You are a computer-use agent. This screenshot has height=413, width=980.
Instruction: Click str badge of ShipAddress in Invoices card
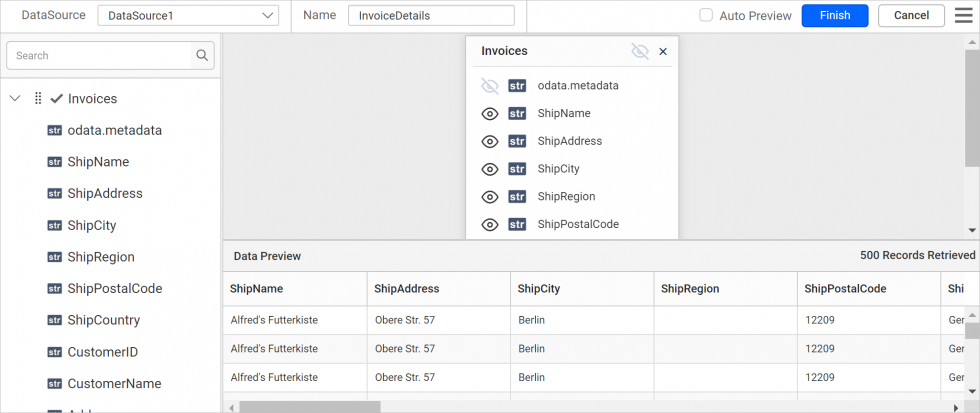click(517, 141)
